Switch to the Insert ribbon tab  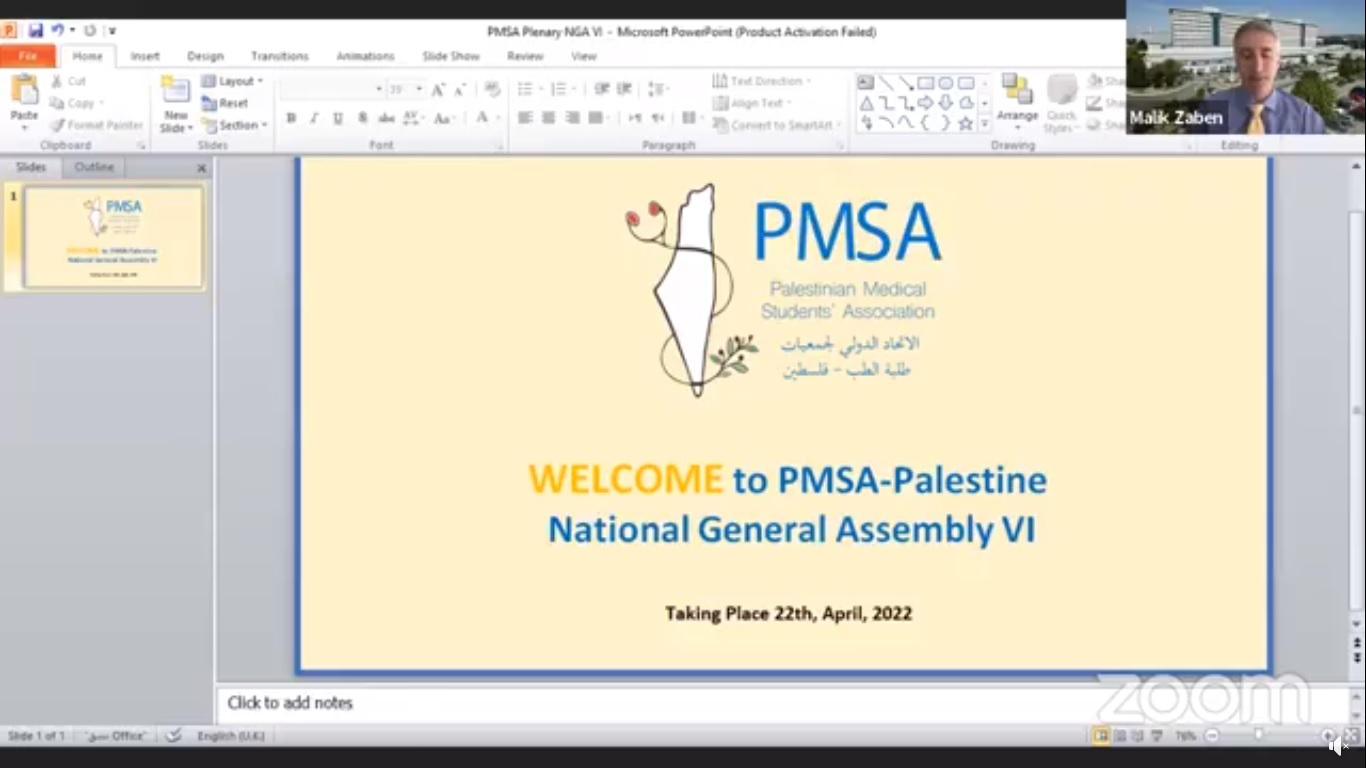145,57
